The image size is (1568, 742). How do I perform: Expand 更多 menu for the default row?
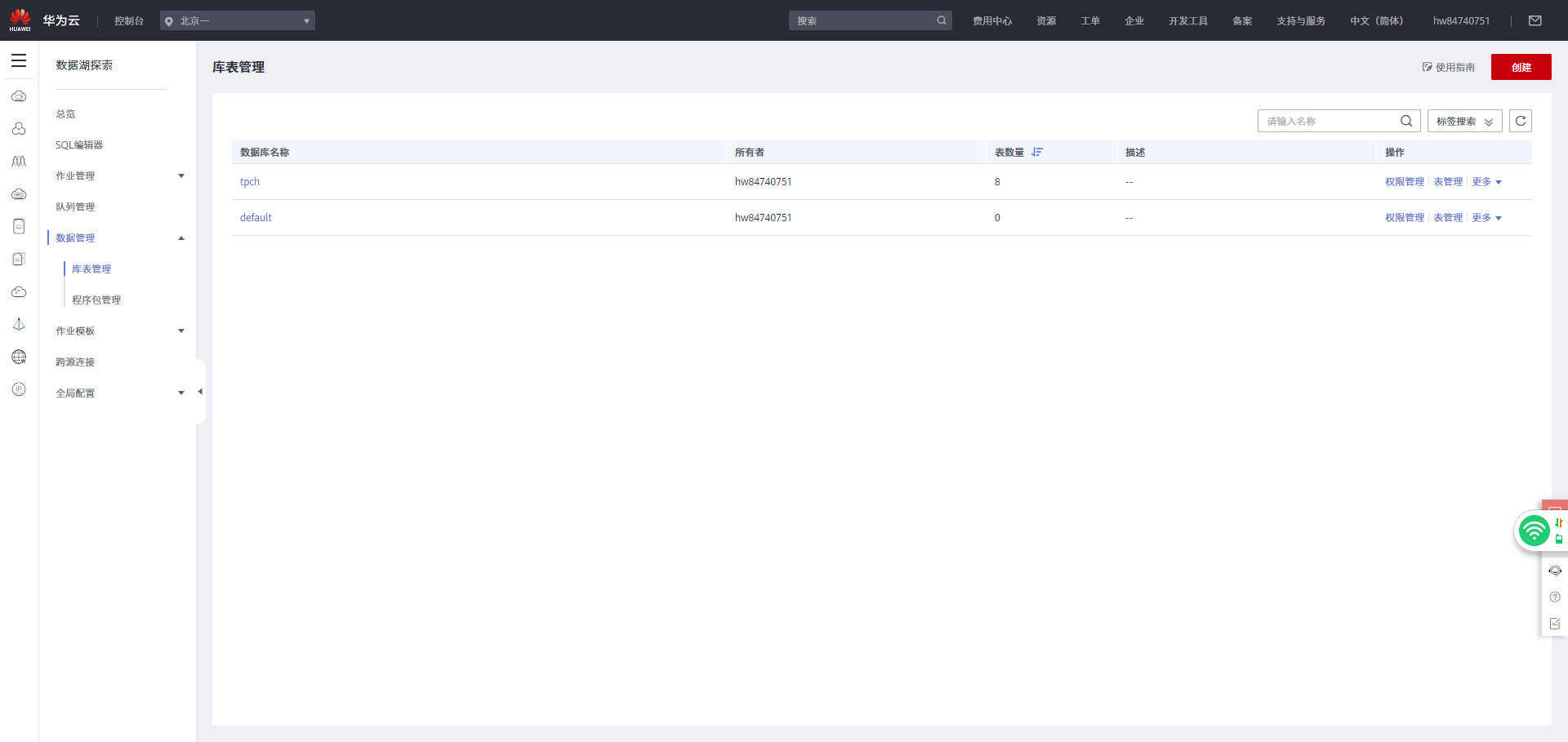click(x=1487, y=218)
